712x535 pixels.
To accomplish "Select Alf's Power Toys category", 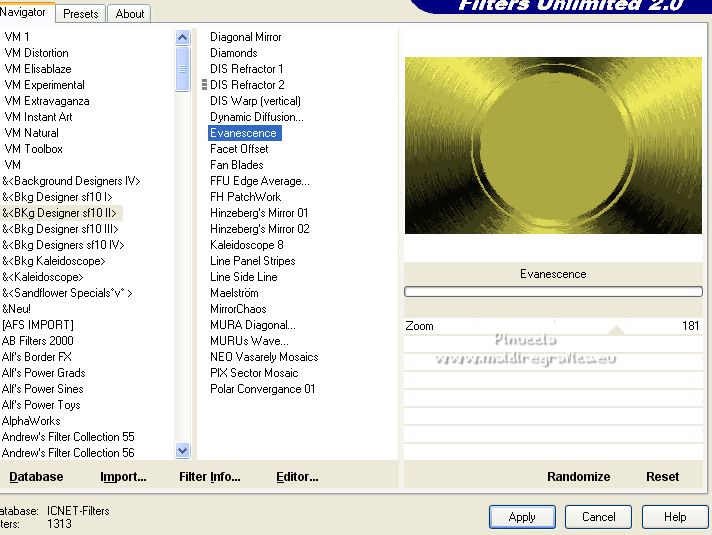I will click(x=41, y=405).
